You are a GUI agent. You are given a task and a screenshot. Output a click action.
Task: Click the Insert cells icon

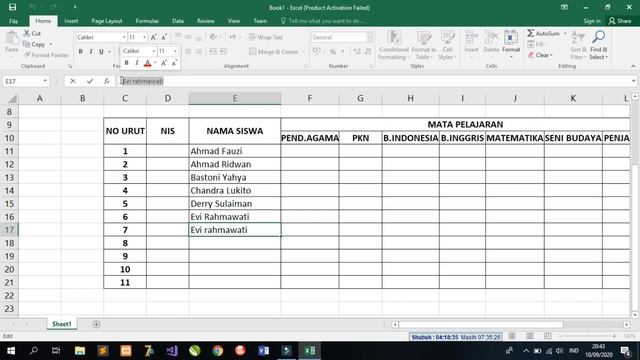(471, 38)
